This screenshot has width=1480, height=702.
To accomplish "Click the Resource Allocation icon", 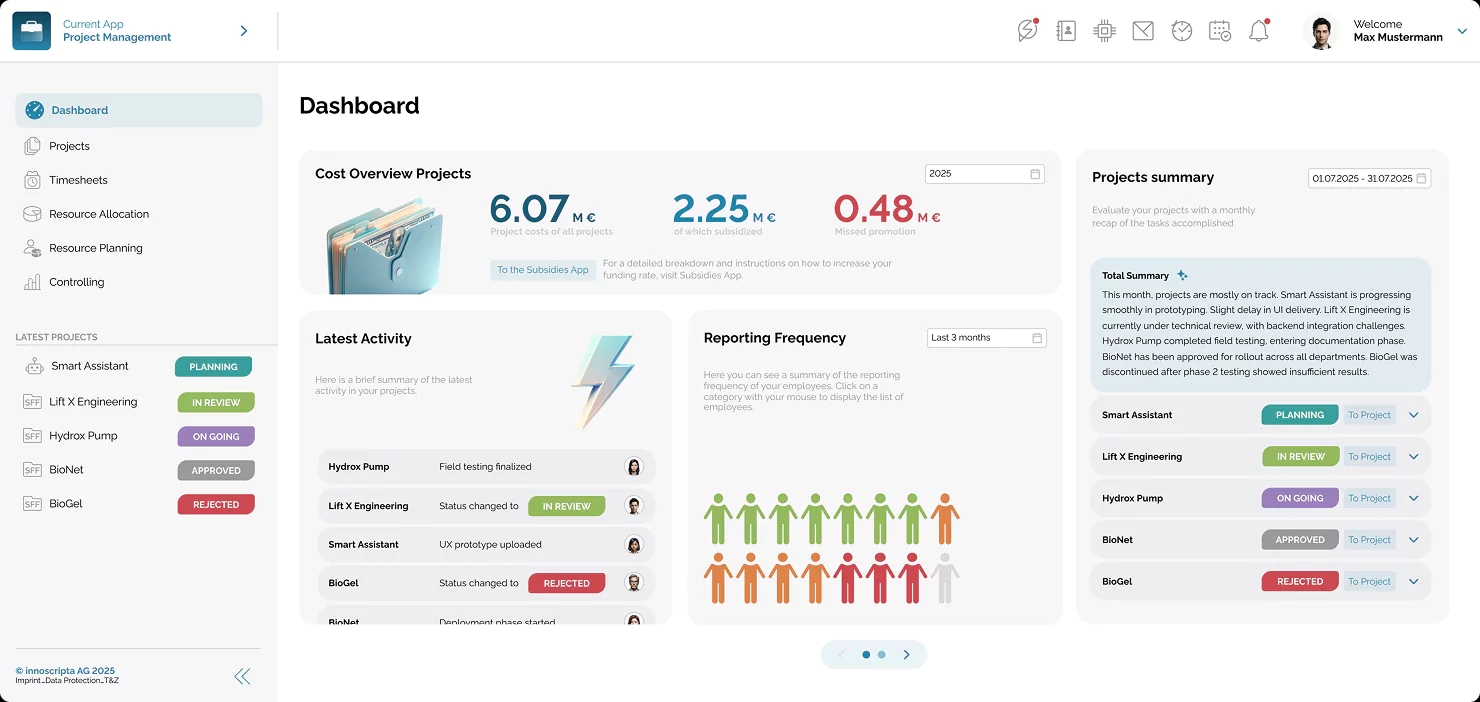I will tap(32, 214).
